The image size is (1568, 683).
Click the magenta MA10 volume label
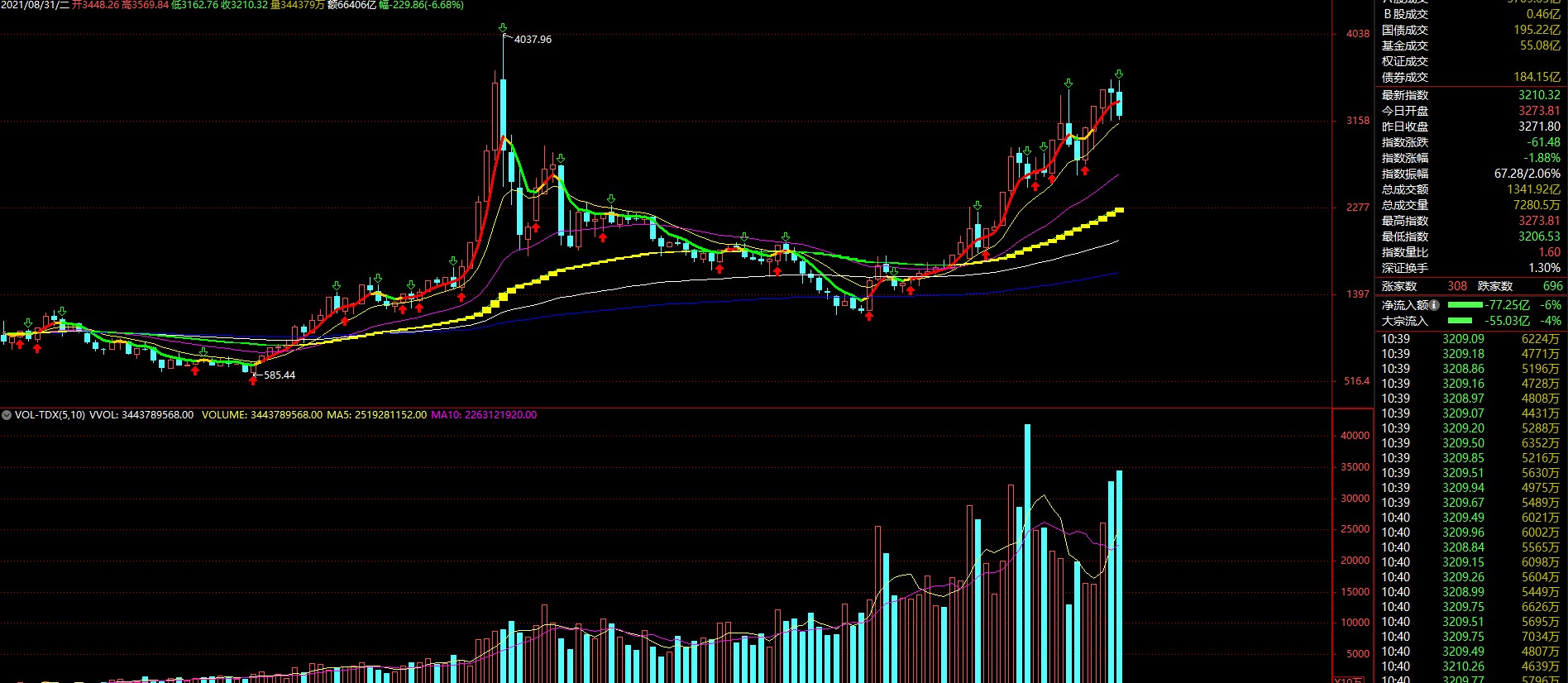484,415
